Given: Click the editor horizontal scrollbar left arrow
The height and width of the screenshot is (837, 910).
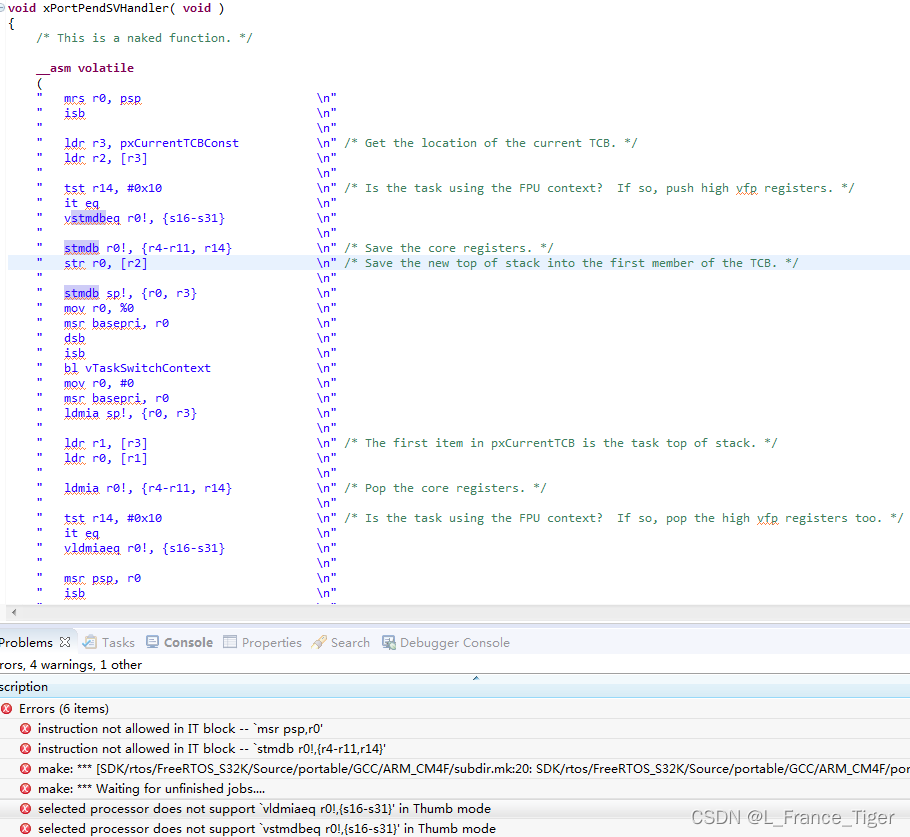Looking at the screenshot, I should pyautogui.click(x=14, y=612).
